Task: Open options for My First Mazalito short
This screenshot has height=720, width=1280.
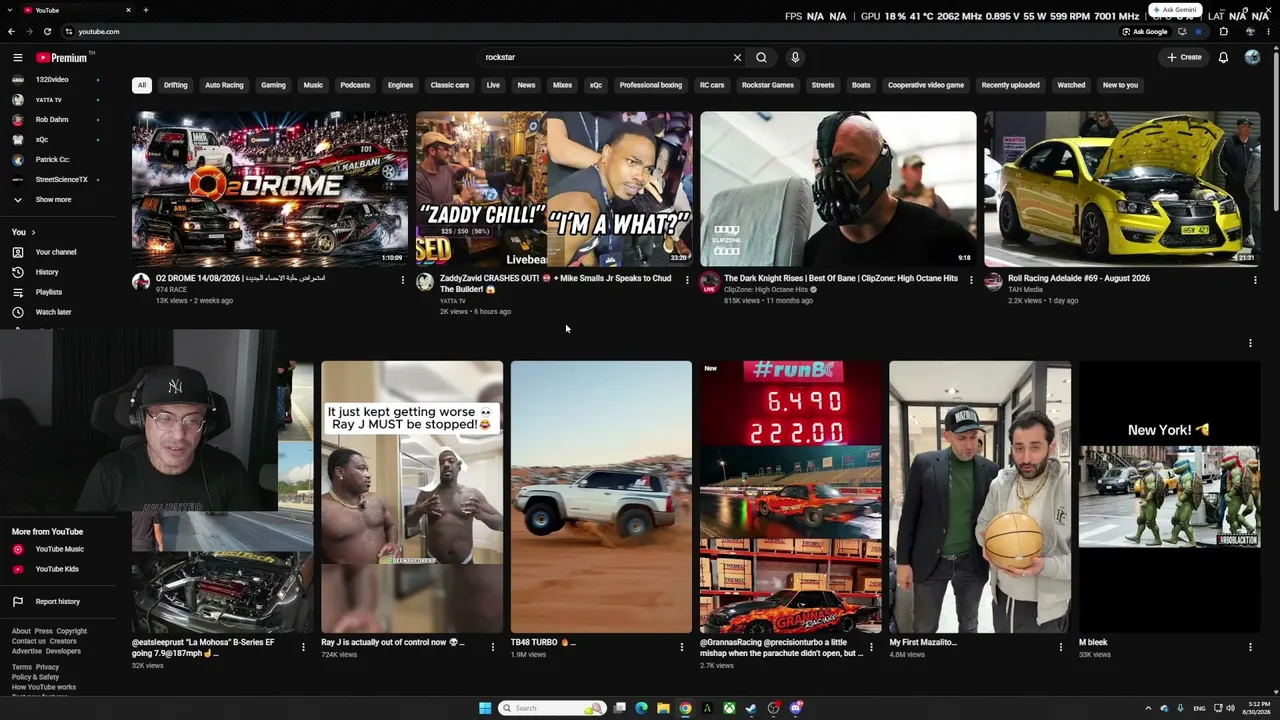Action: (x=1061, y=647)
